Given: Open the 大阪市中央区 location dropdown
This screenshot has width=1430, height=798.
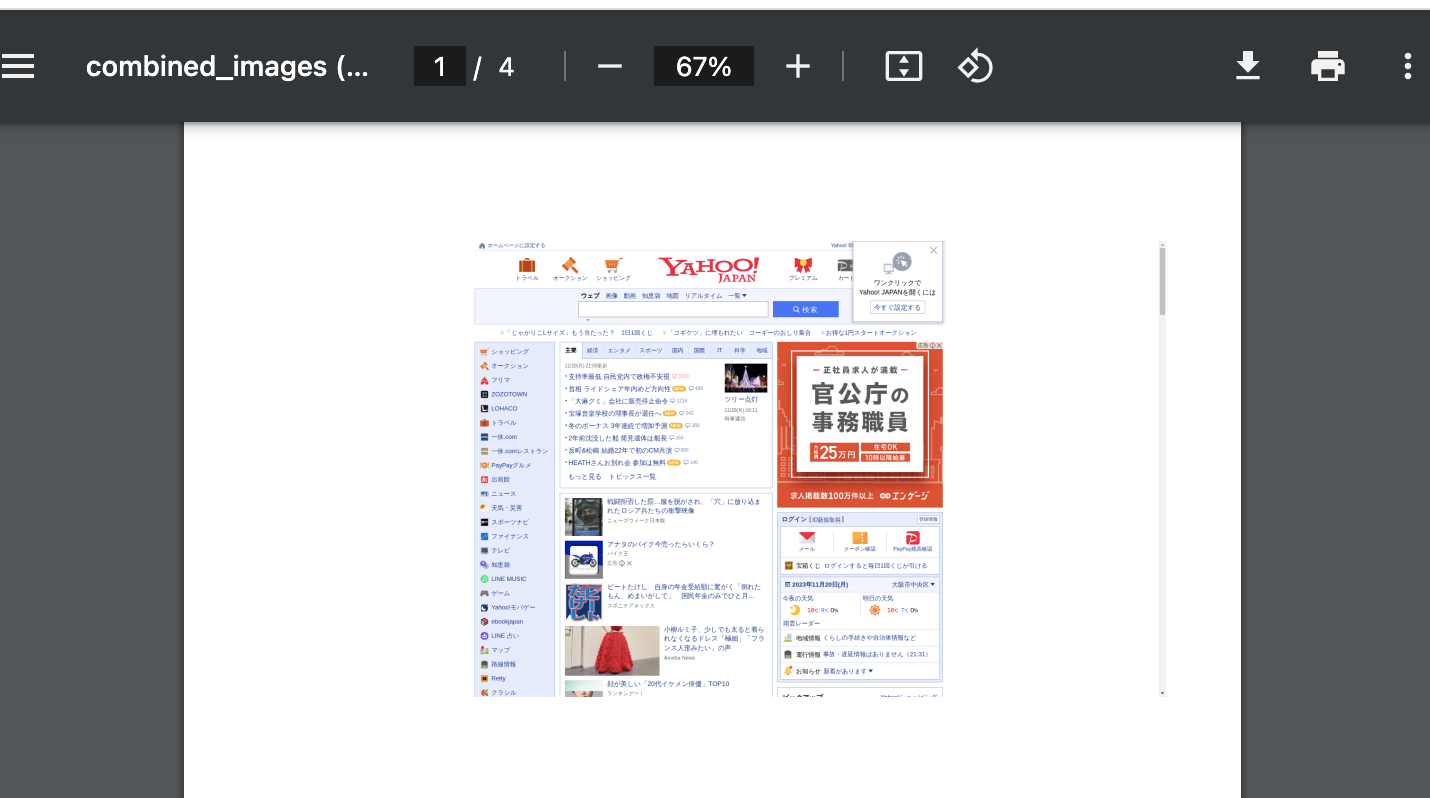Looking at the screenshot, I should (x=914, y=584).
